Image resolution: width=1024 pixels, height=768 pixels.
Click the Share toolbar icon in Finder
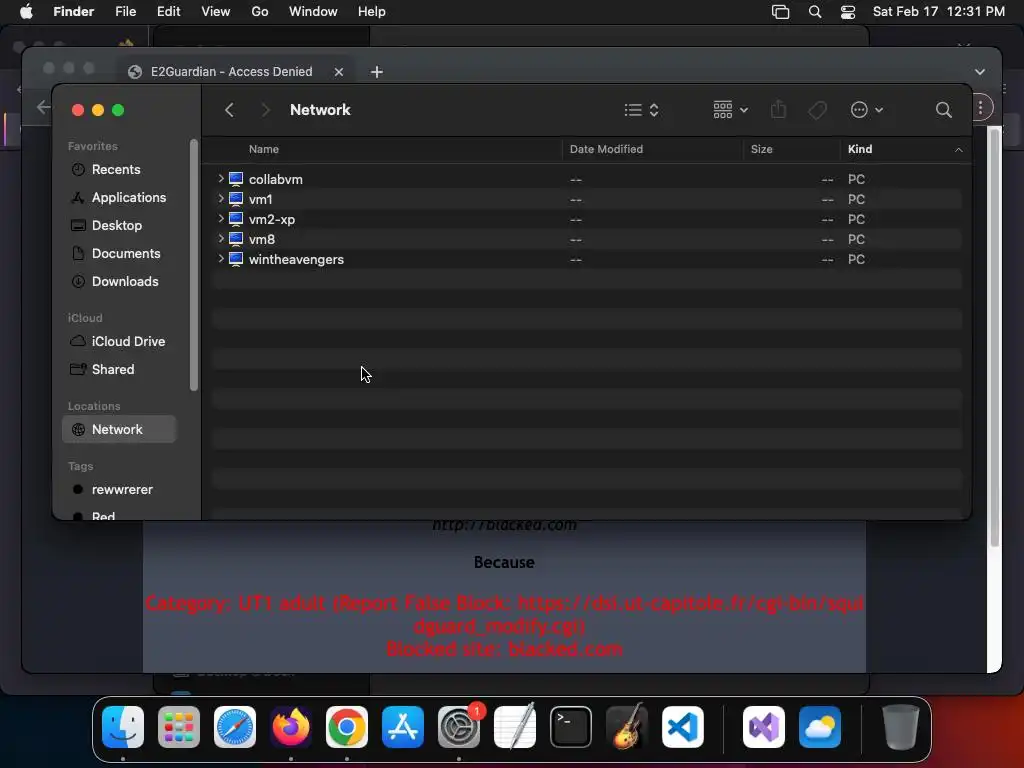pyautogui.click(x=778, y=109)
